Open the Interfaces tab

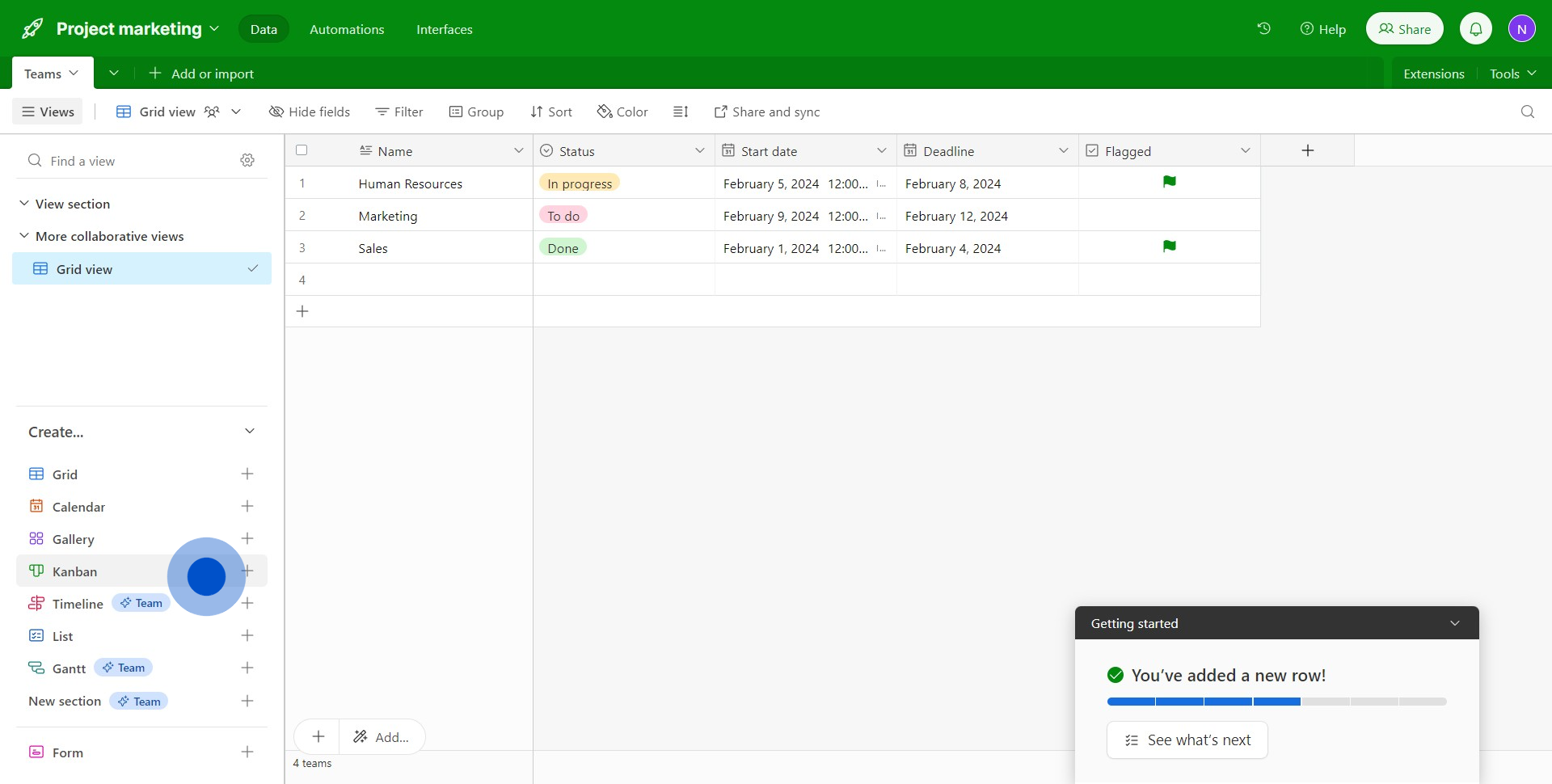pyautogui.click(x=444, y=29)
